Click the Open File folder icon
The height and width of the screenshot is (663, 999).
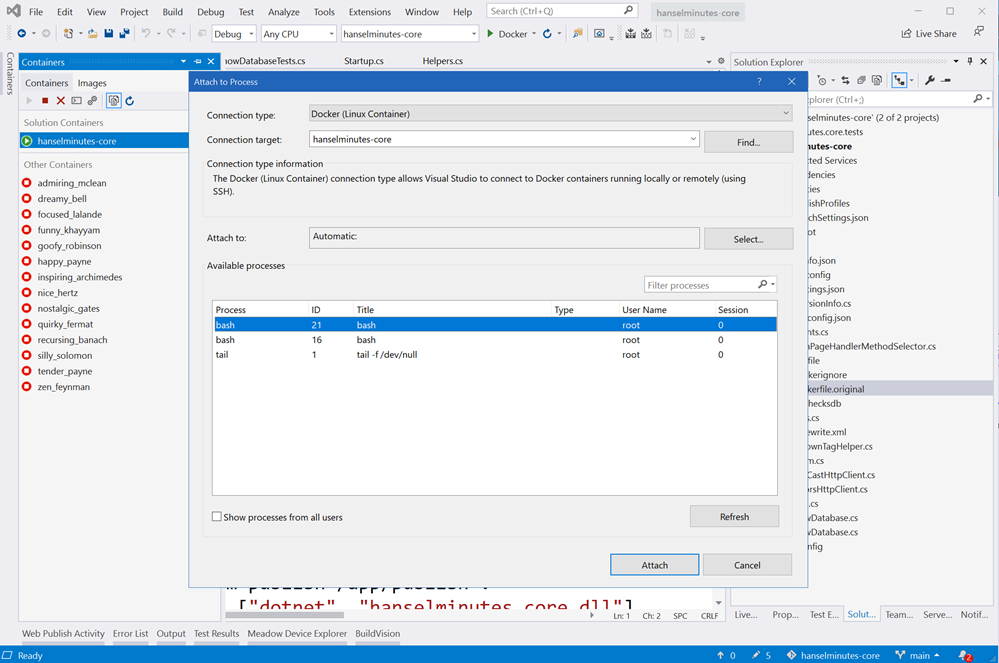pos(92,34)
